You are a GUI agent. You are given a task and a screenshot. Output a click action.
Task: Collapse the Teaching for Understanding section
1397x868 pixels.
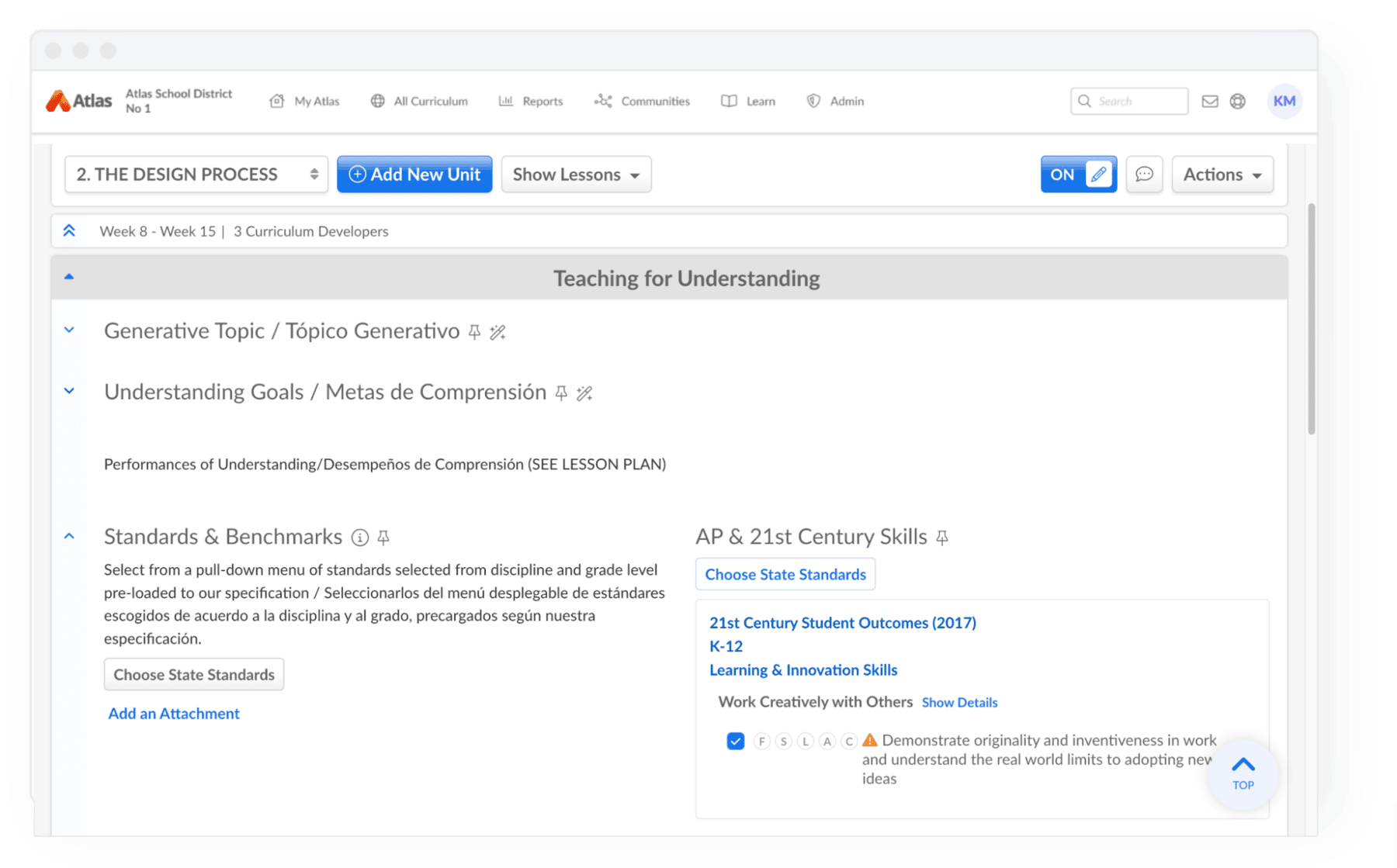click(x=69, y=277)
